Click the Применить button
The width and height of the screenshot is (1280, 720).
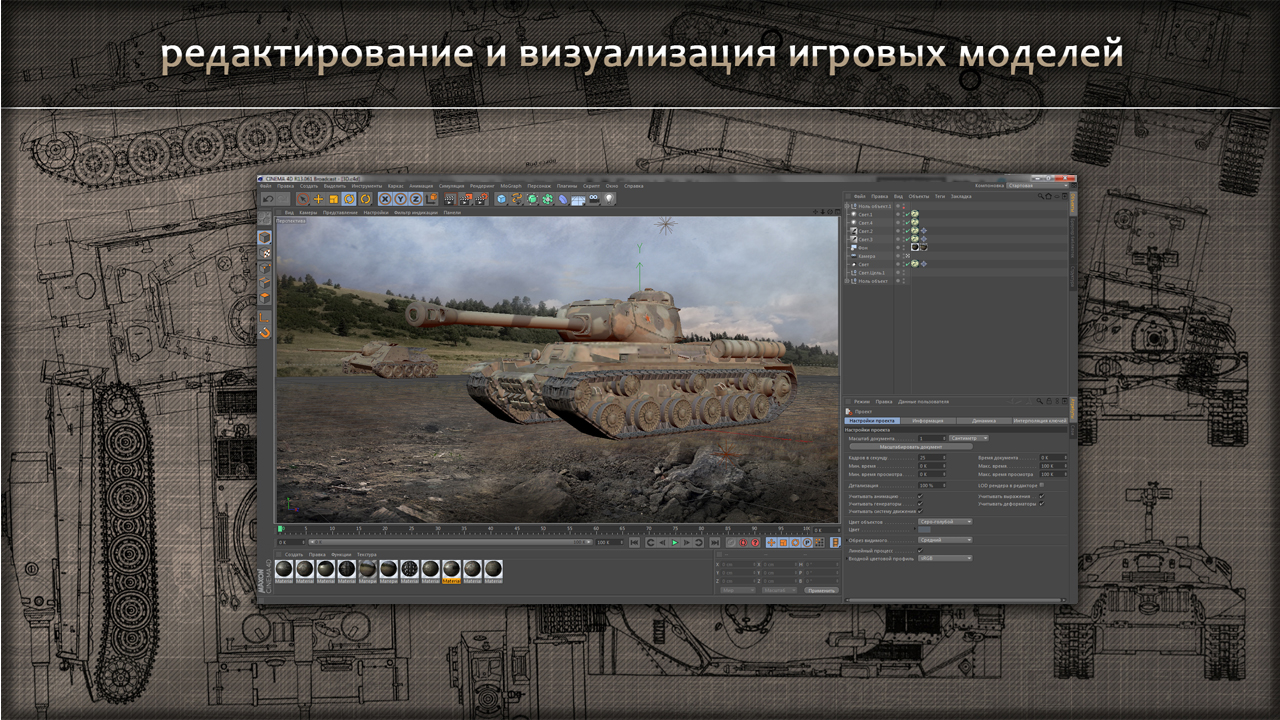[821, 590]
